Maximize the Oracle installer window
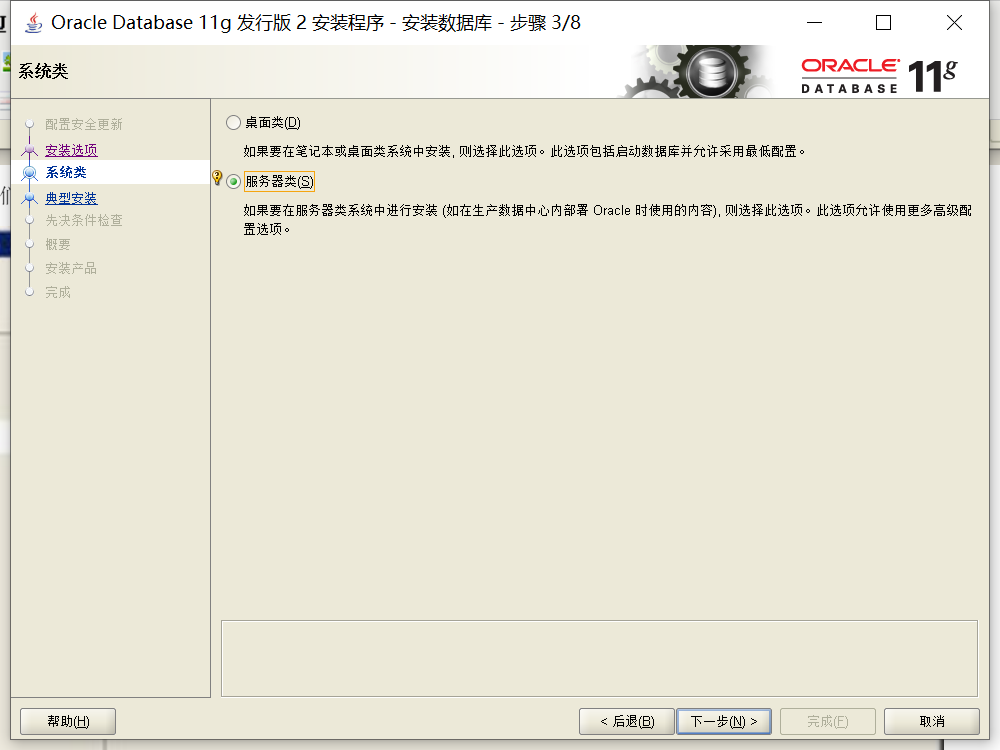Image resolution: width=1000 pixels, height=750 pixels. 883,23
